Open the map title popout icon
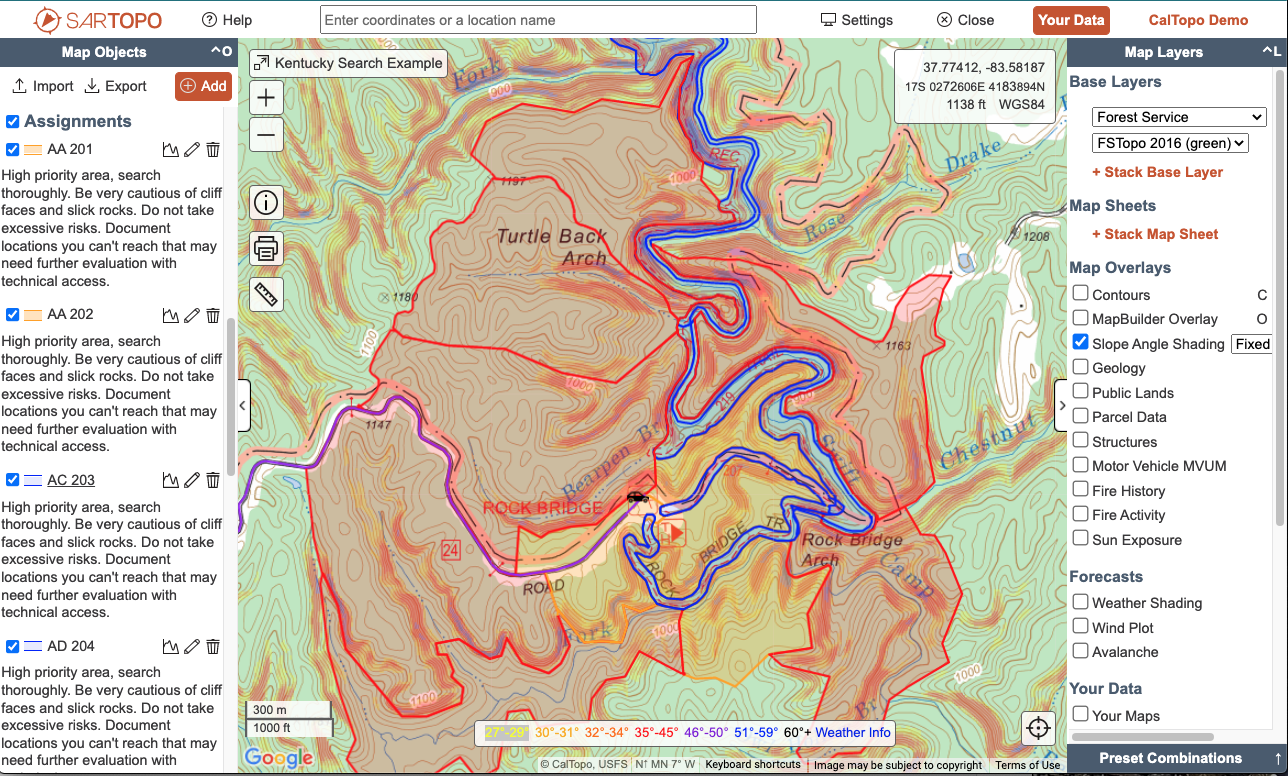This screenshot has height=776, width=1288. click(261, 63)
